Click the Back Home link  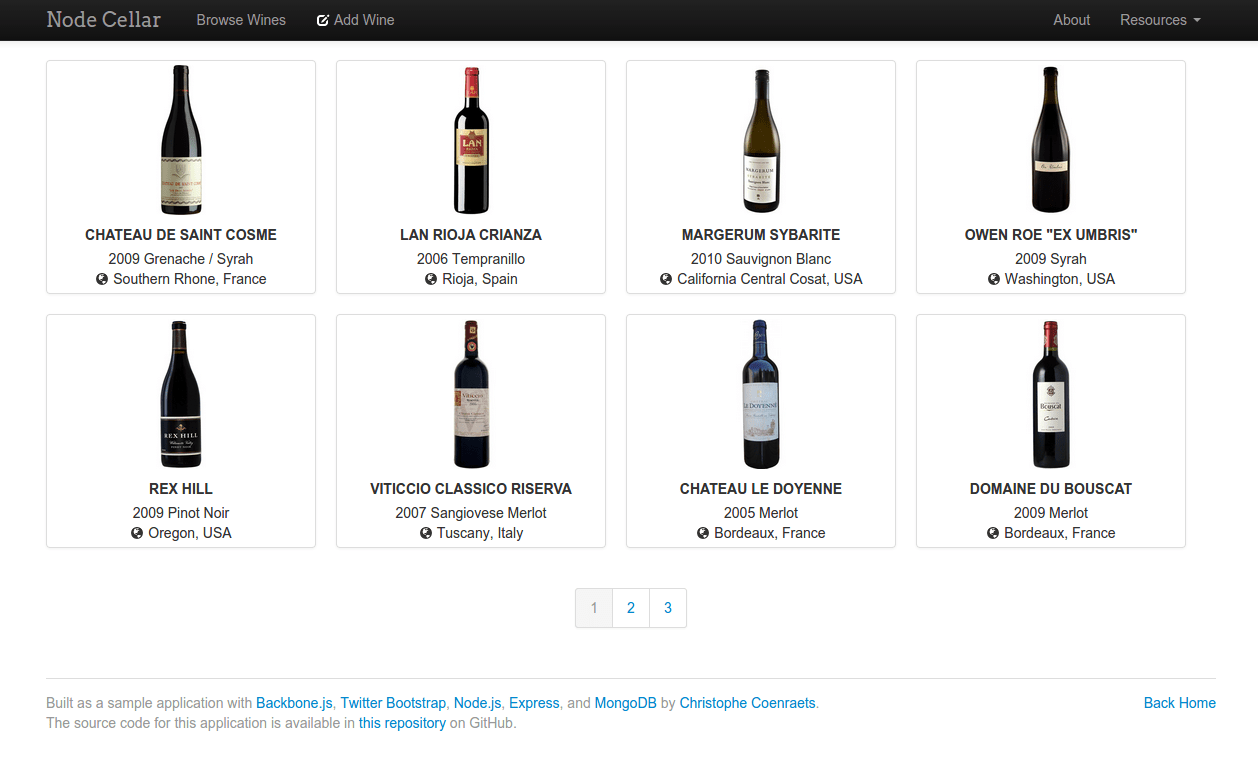[x=1180, y=703]
